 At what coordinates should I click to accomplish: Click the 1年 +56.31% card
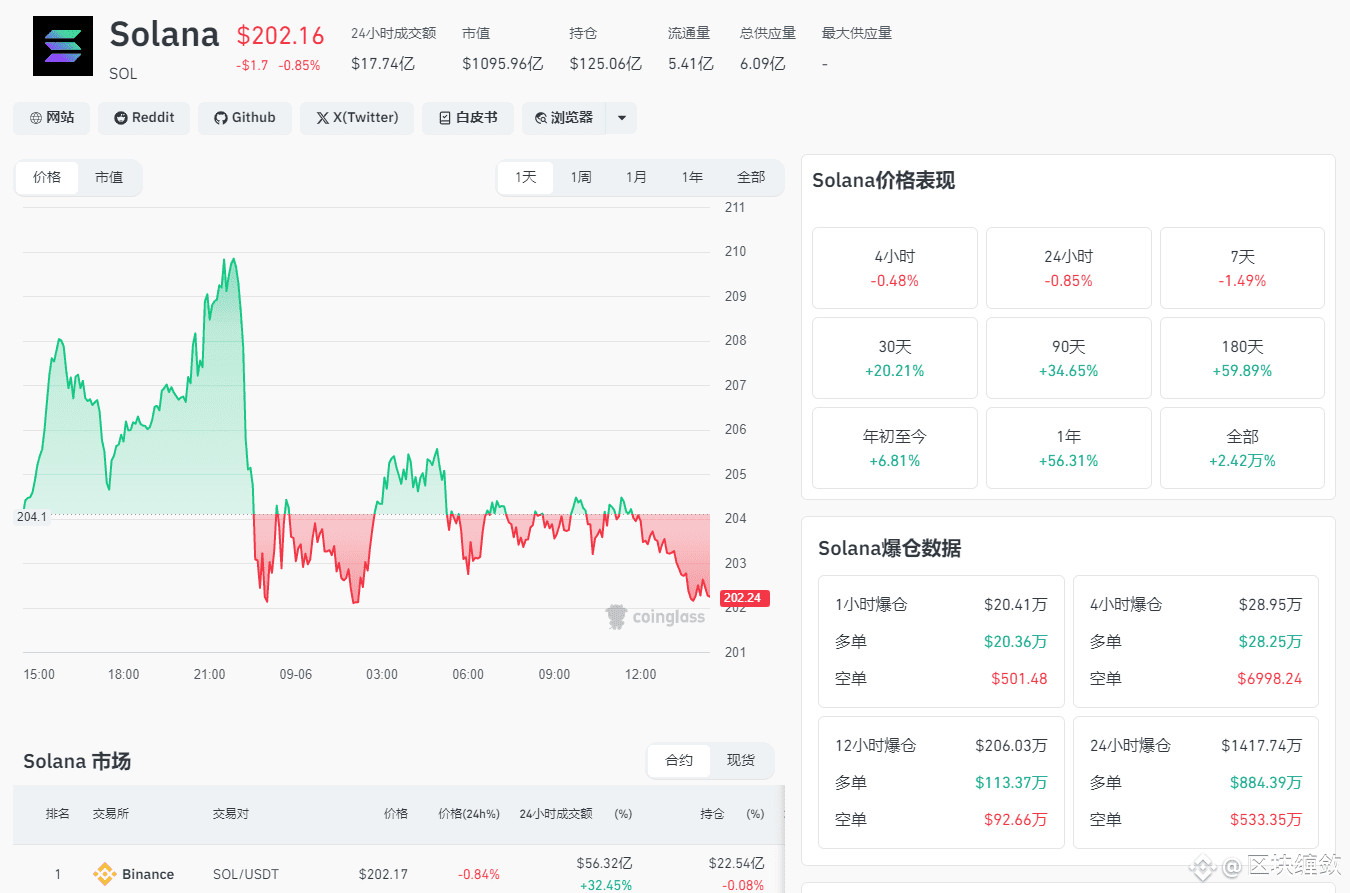pyautogui.click(x=1069, y=448)
